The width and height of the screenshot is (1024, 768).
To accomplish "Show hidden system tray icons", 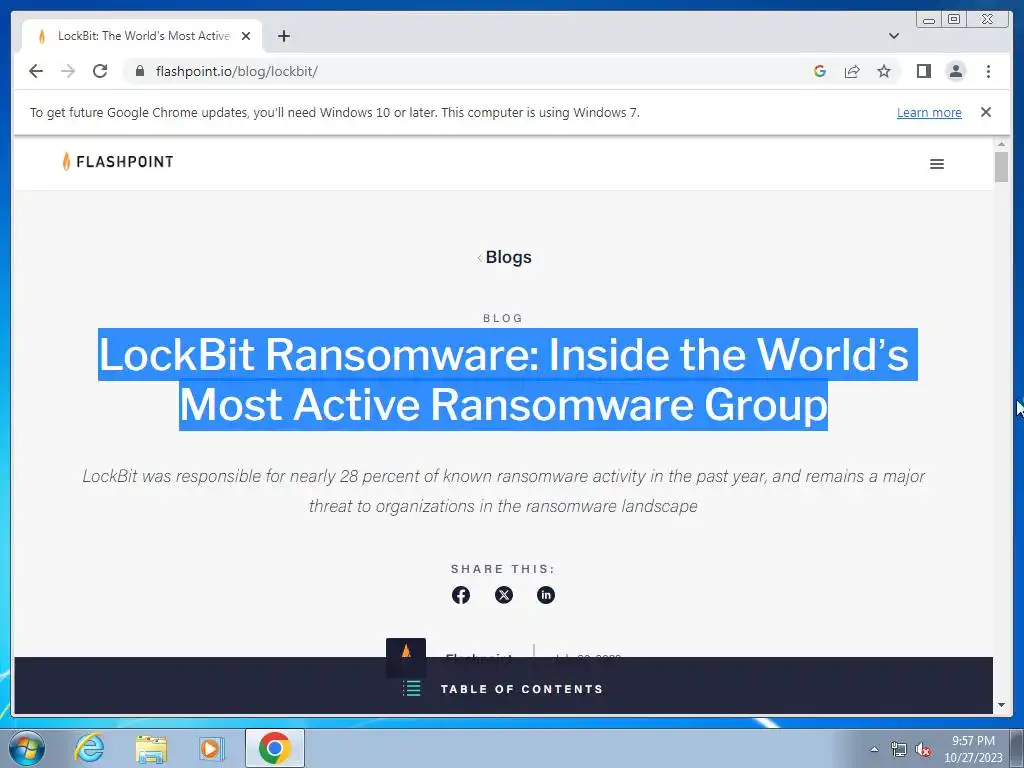I will click(874, 749).
